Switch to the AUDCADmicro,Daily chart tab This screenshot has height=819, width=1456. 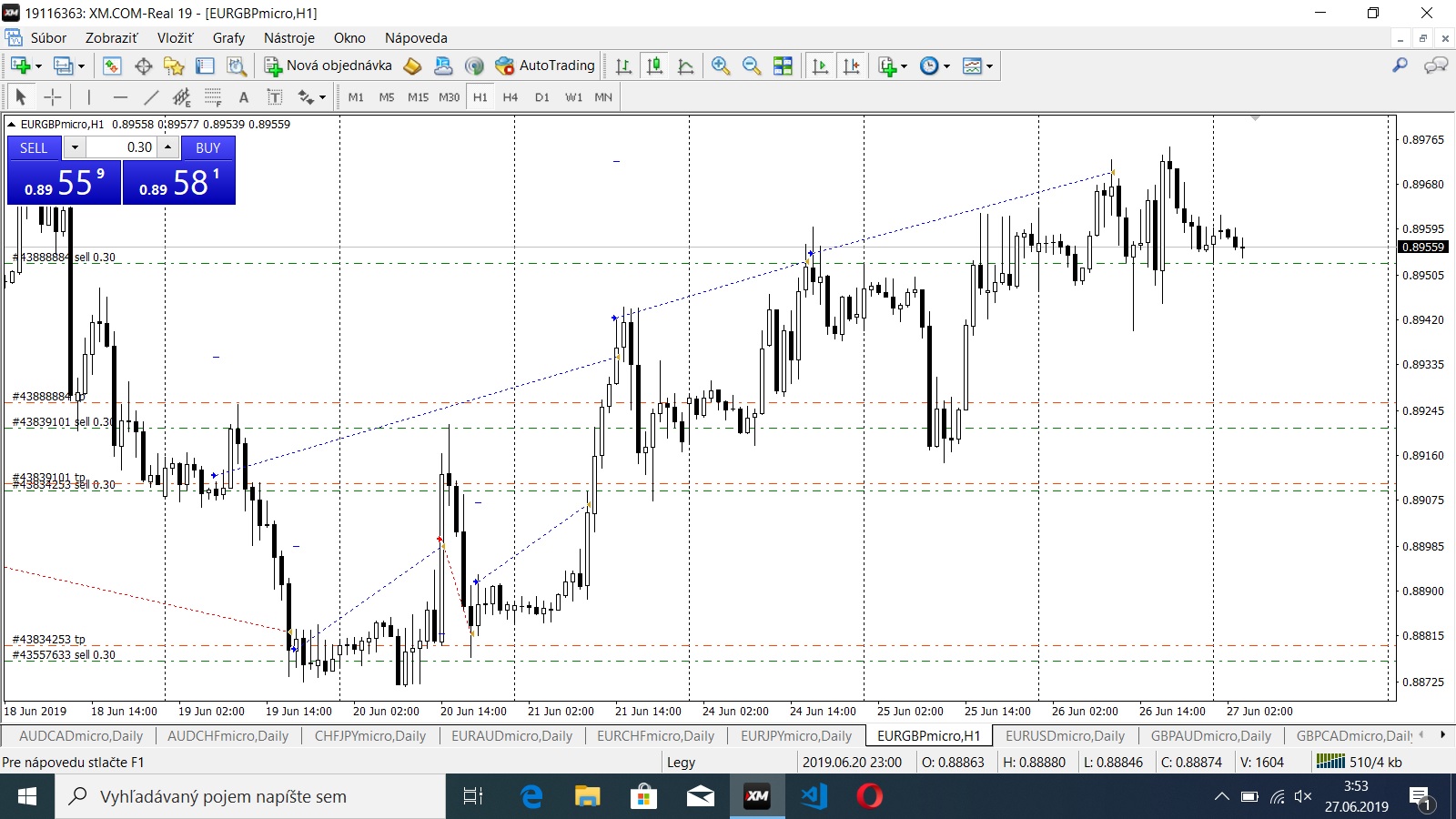(x=81, y=735)
